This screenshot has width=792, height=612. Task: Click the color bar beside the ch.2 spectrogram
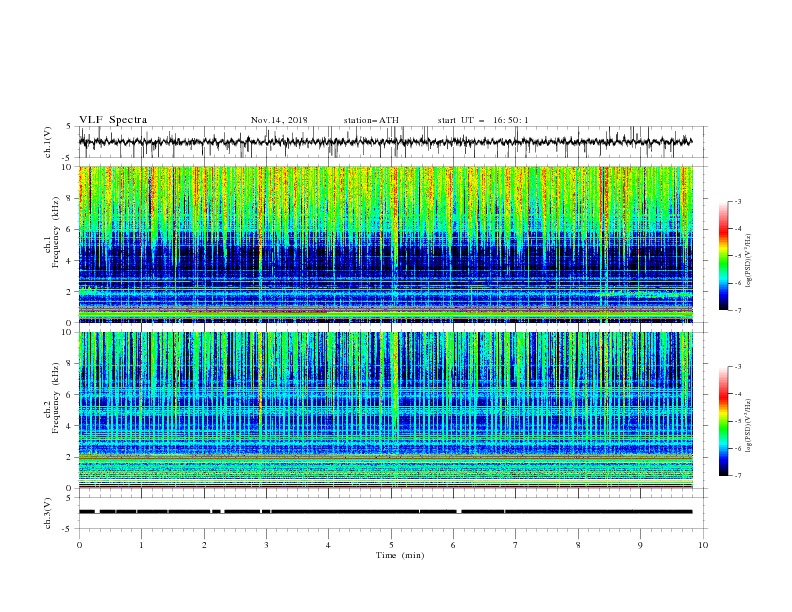[724, 421]
